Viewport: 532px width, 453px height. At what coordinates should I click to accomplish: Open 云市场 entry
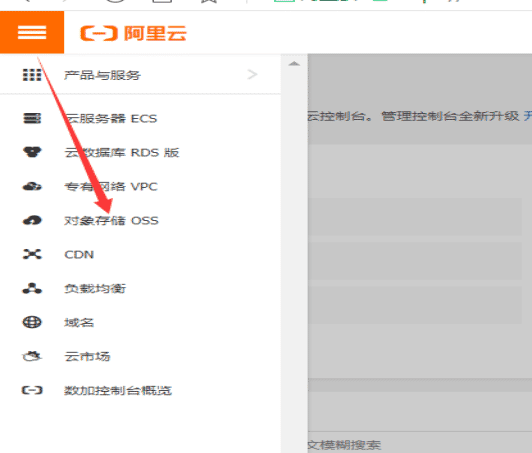[x=87, y=356]
